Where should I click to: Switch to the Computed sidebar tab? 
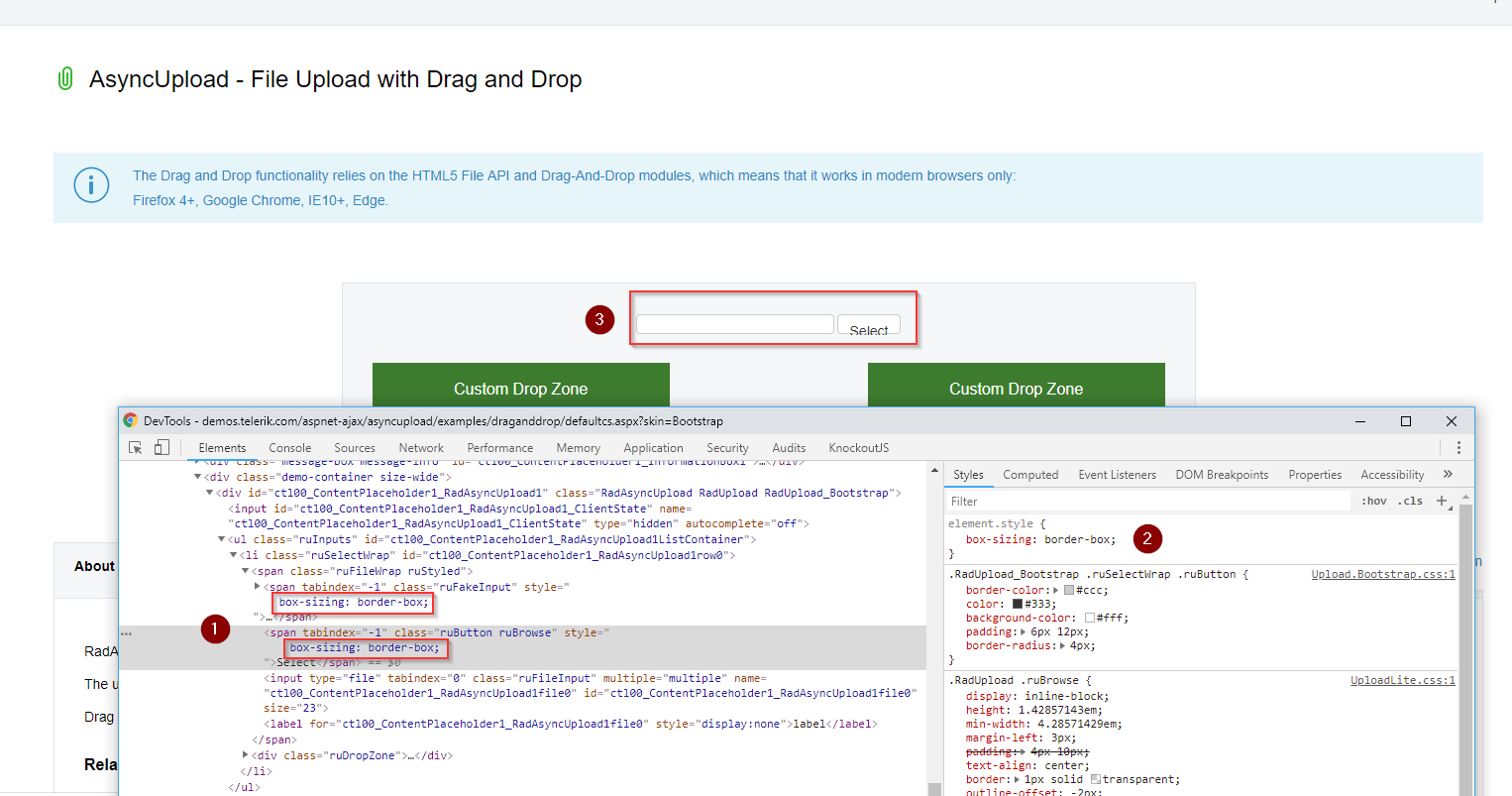[x=1030, y=475]
